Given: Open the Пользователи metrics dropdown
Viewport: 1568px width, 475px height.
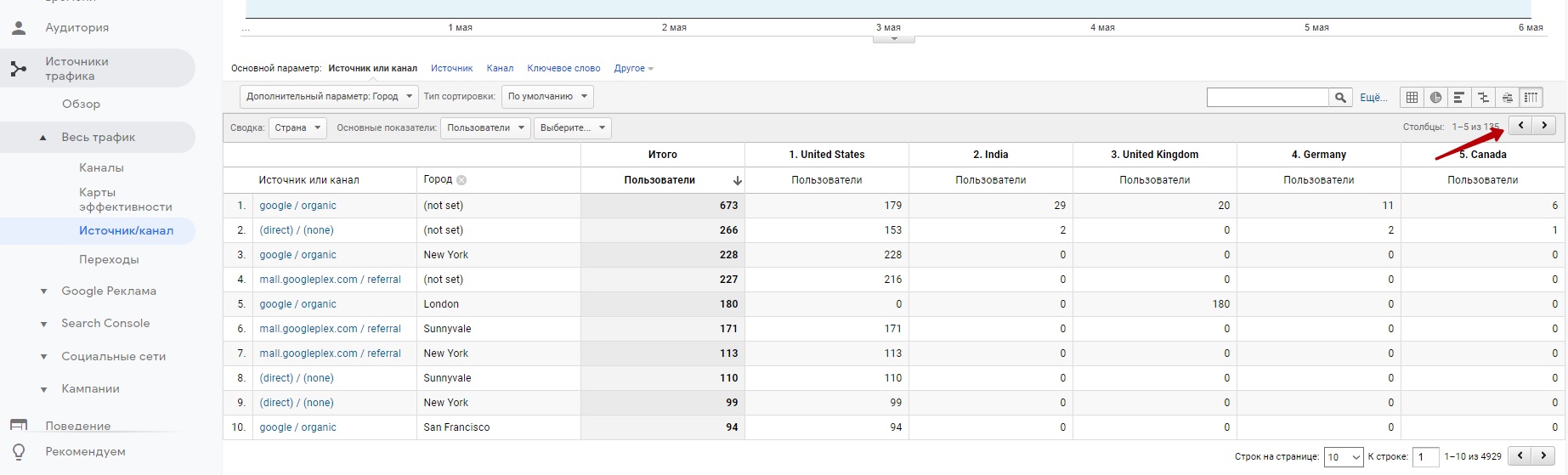Looking at the screenshot, I should pos(485,127).
